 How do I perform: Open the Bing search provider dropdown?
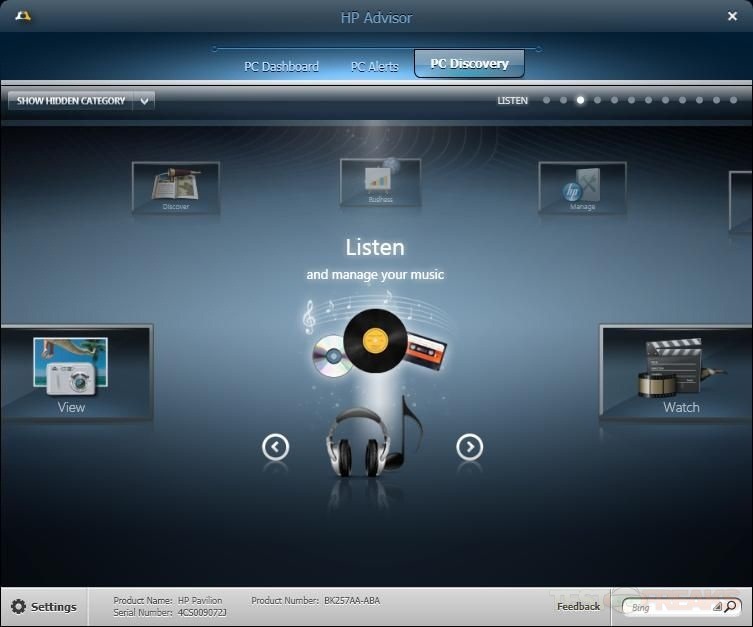pyautogui.click(x=717, y=607)
